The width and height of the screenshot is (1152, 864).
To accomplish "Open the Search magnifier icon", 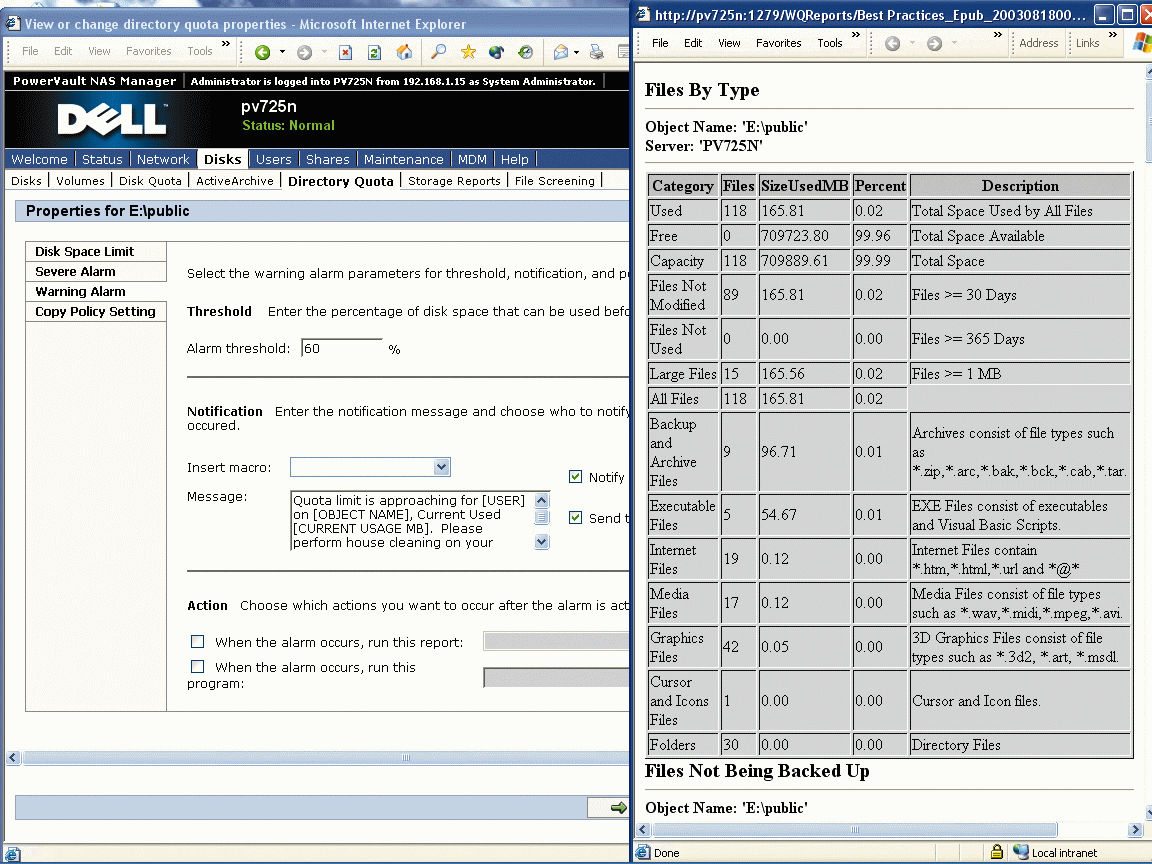I will coord(438,51).
